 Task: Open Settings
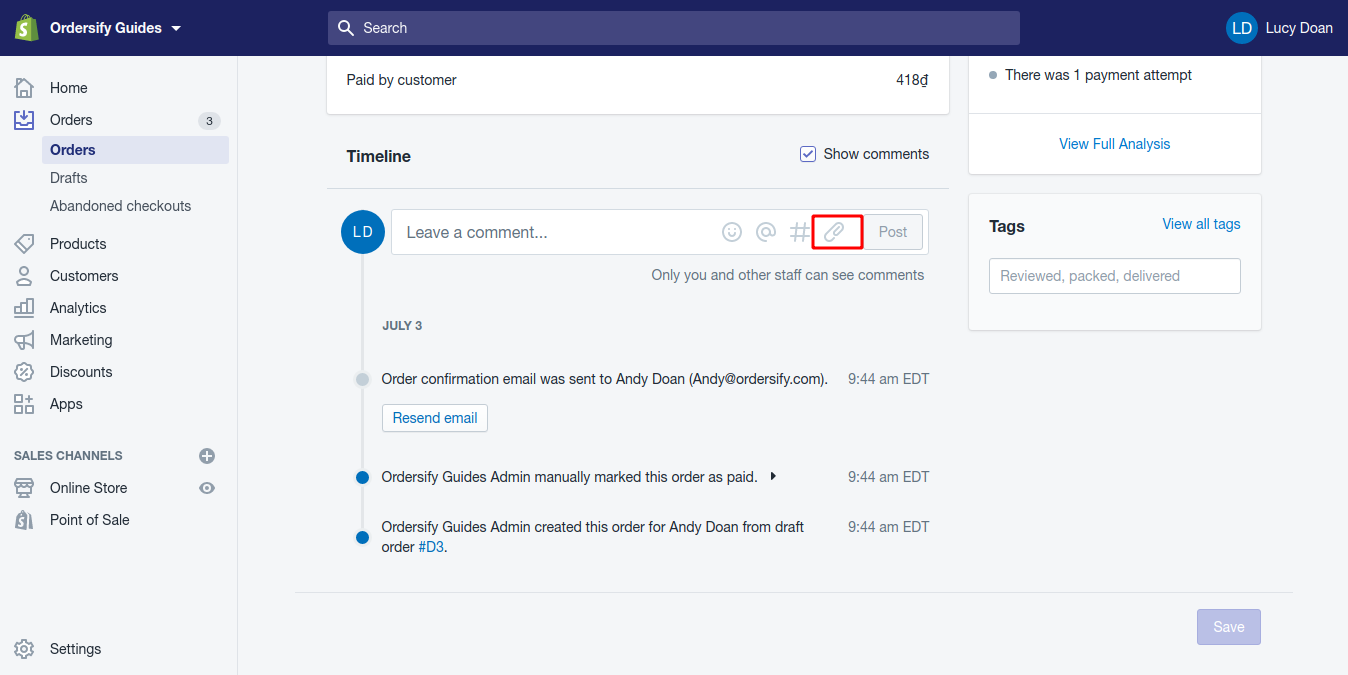click(75, 649)
